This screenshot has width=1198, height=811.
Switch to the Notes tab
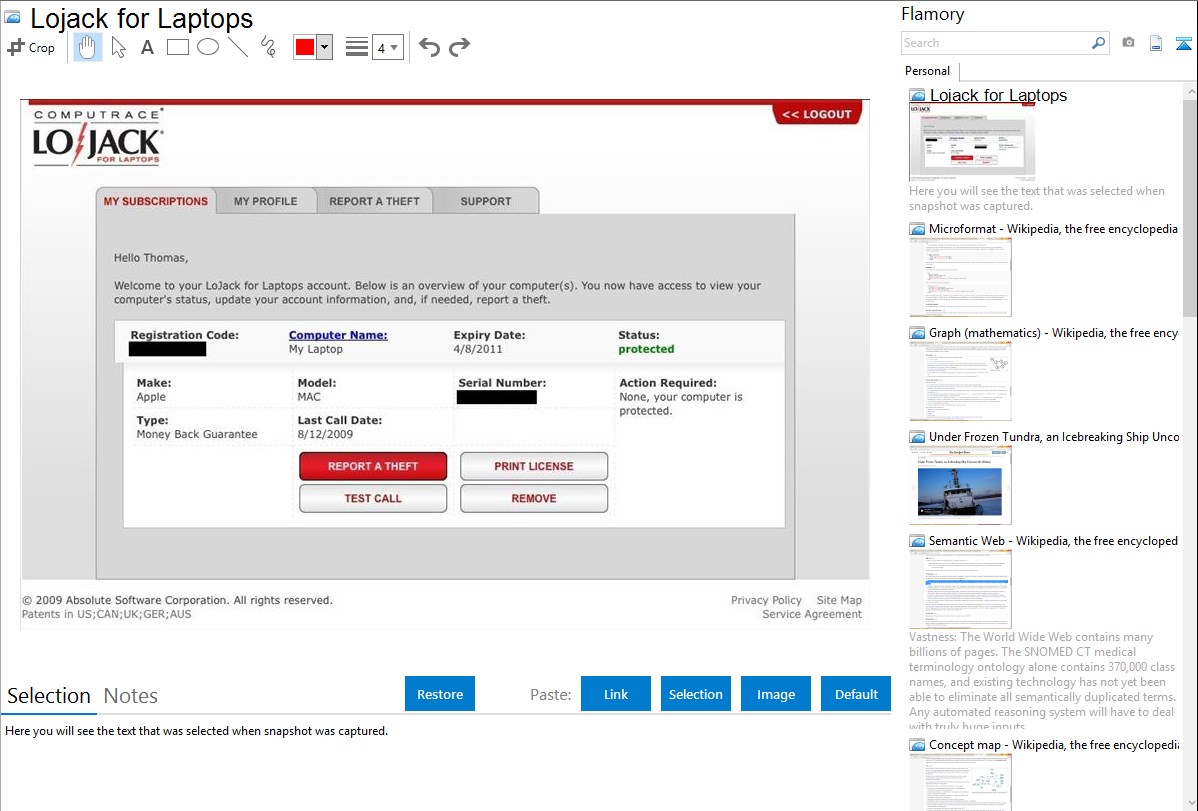click(131, 696)
